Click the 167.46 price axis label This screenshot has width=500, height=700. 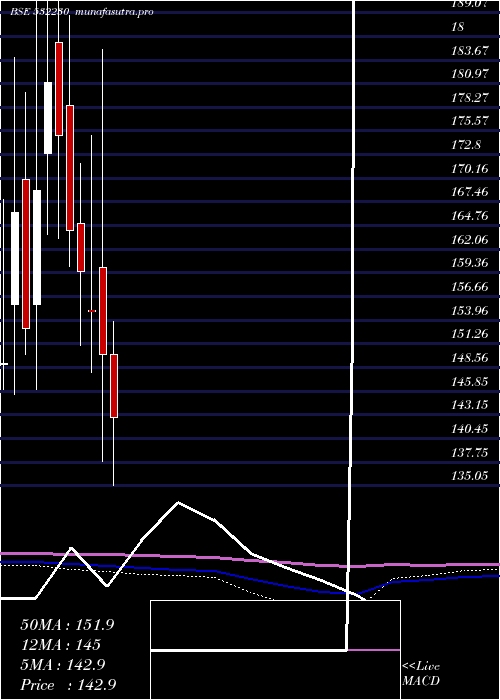pos(470,192)
